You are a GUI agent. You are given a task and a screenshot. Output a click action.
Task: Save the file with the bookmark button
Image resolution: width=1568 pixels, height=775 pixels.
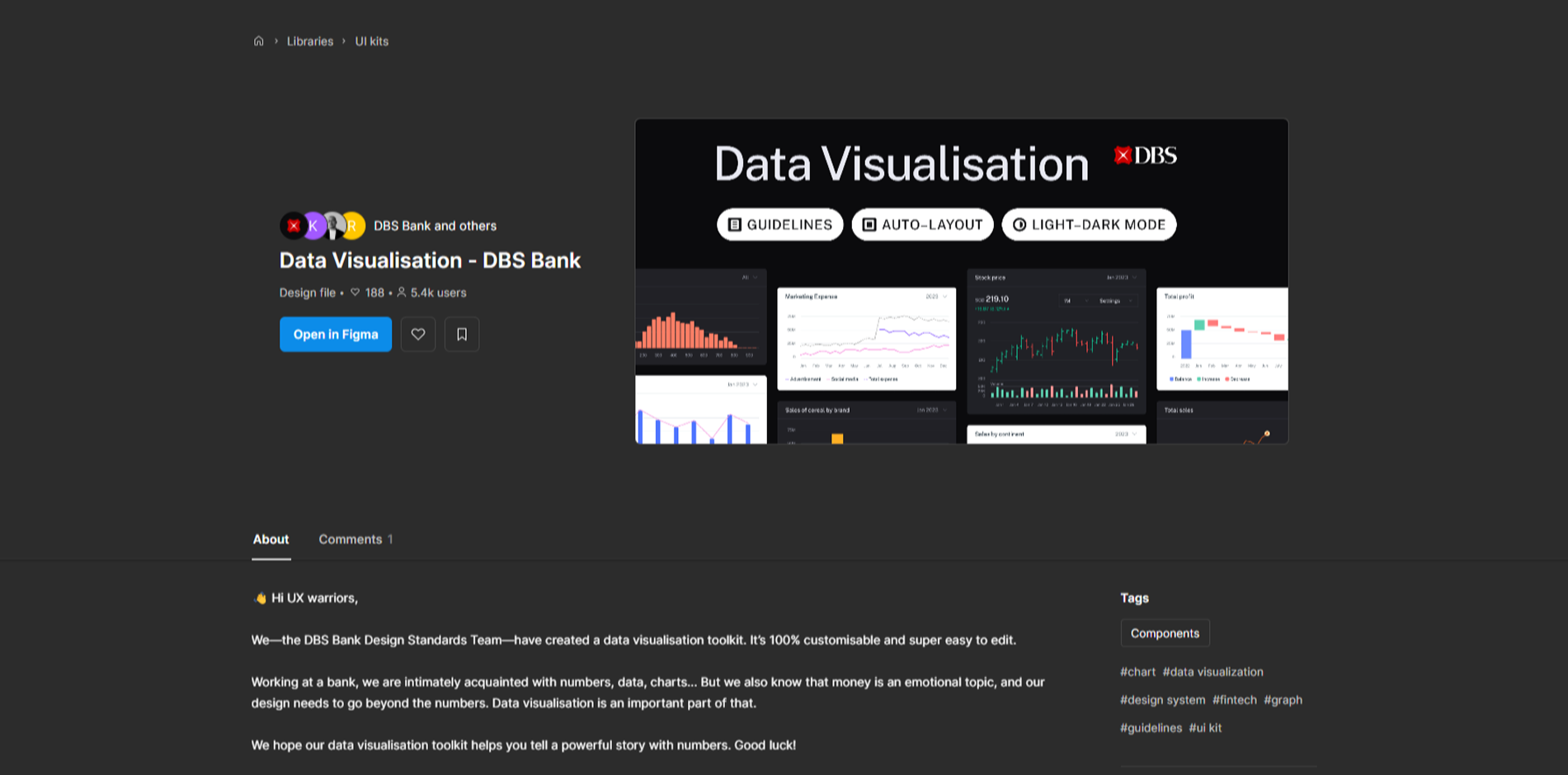click(462, 334)
